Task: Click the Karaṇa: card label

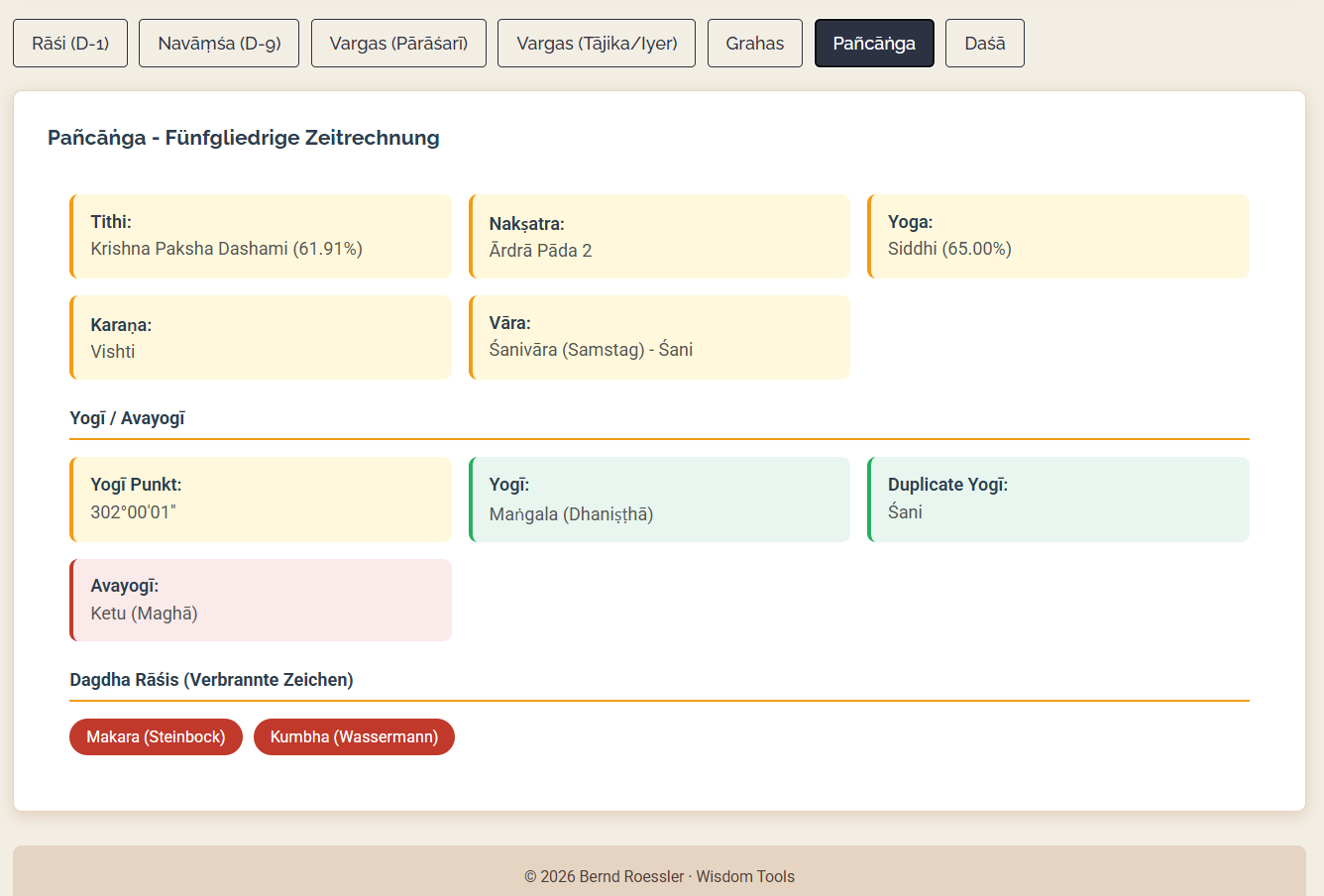Action: 121,325
